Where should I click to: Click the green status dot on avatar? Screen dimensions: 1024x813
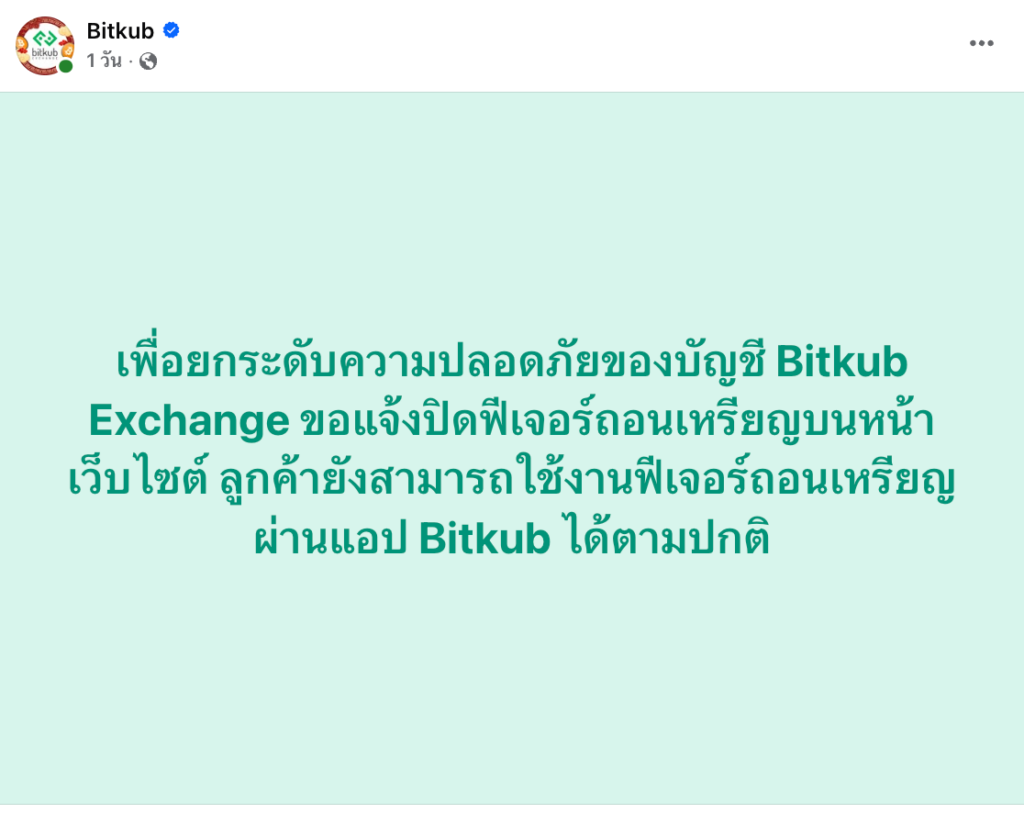66,66
